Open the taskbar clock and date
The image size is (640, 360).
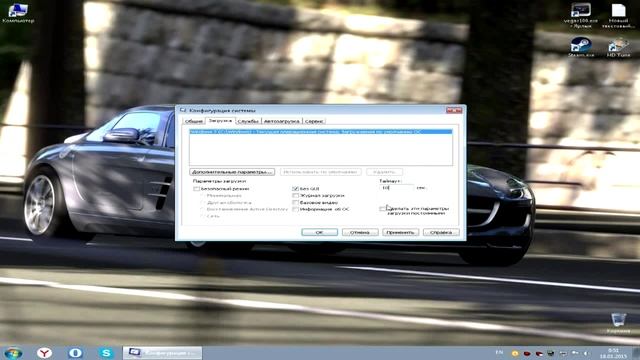coord(613,353)
